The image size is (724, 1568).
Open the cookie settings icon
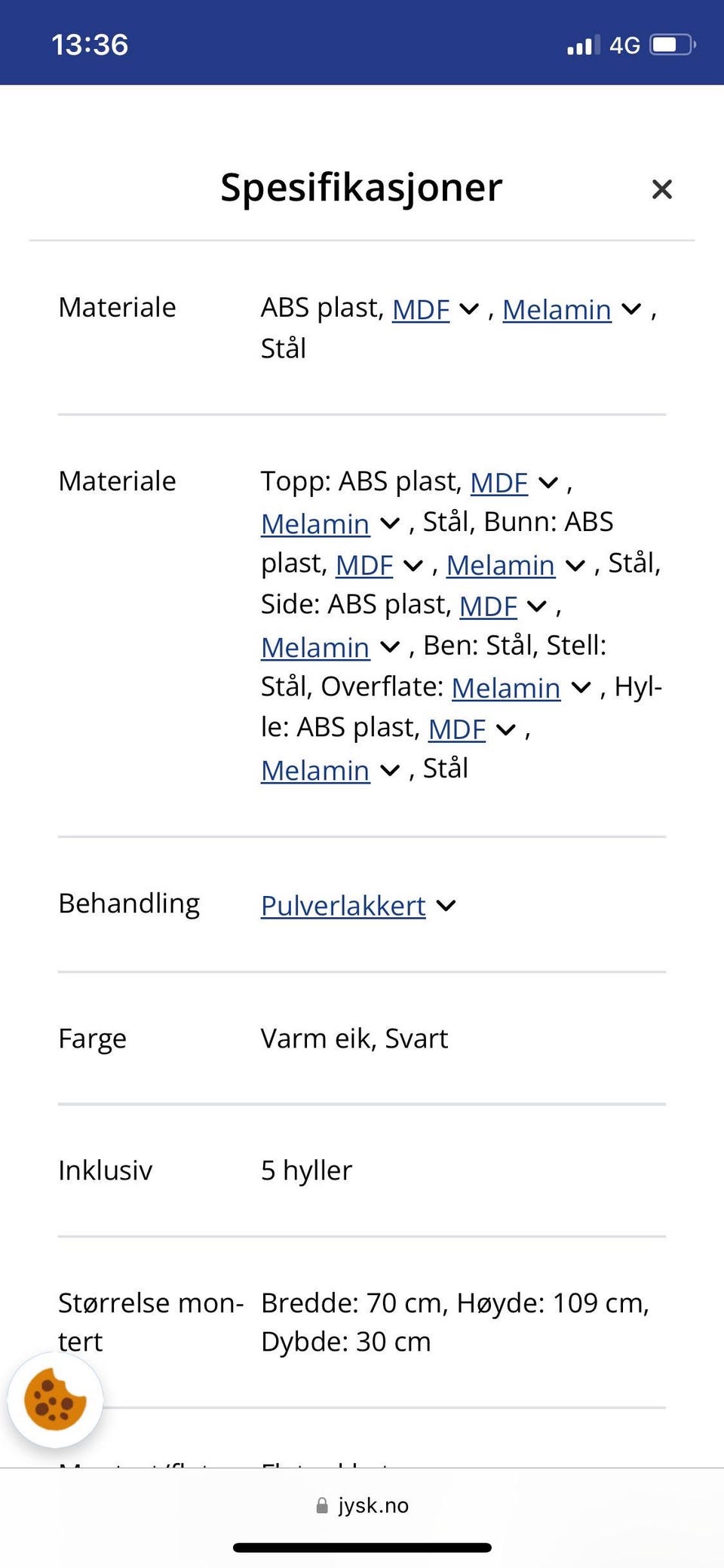click(x=55, y=1400)
